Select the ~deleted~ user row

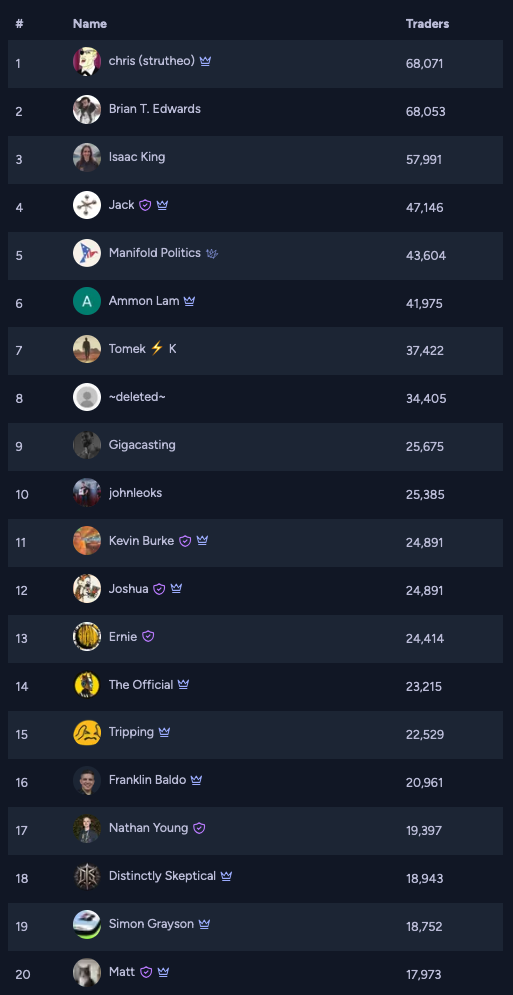[255, 399]
